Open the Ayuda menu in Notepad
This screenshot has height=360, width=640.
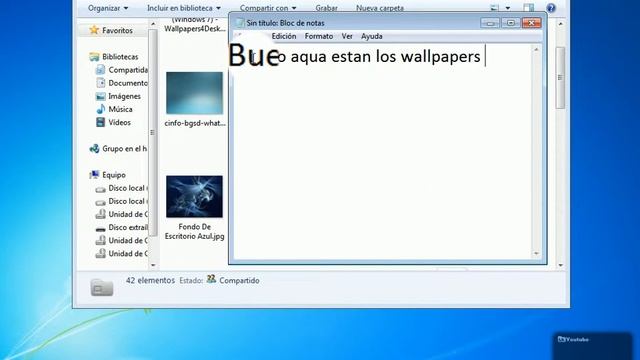coord(371,36)
